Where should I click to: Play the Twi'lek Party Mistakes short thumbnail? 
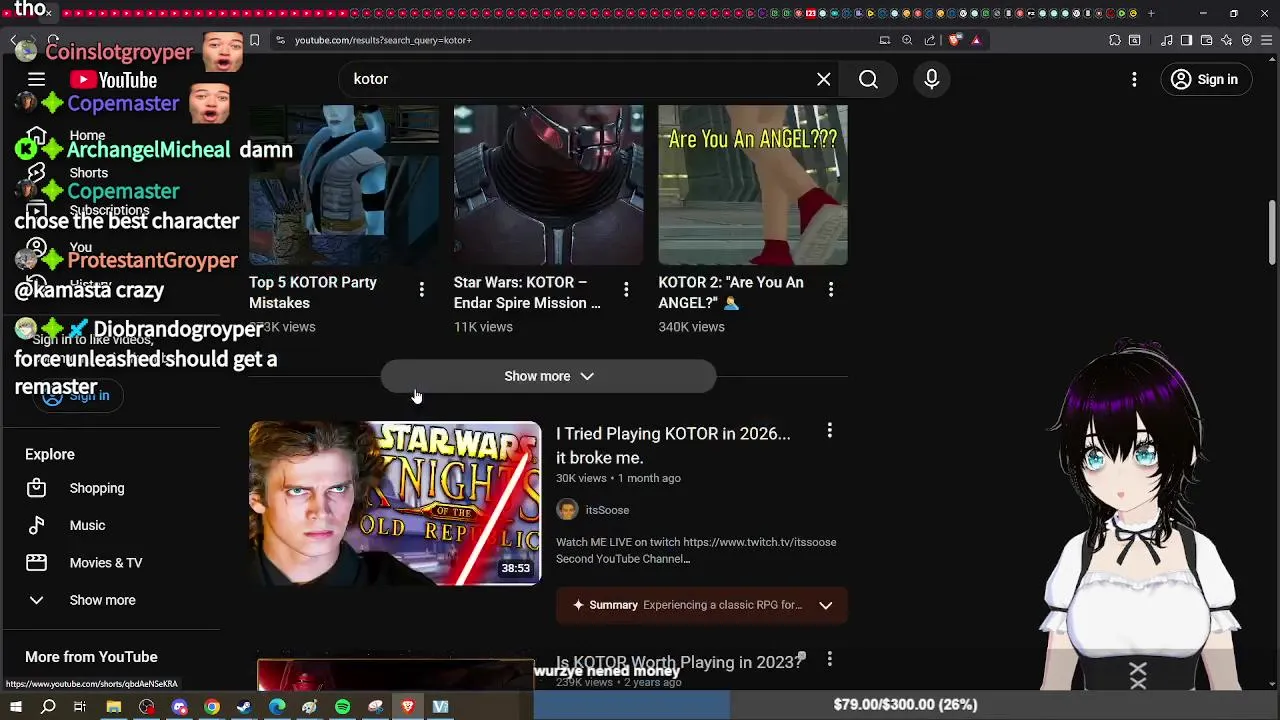click(x=344, y=185)
